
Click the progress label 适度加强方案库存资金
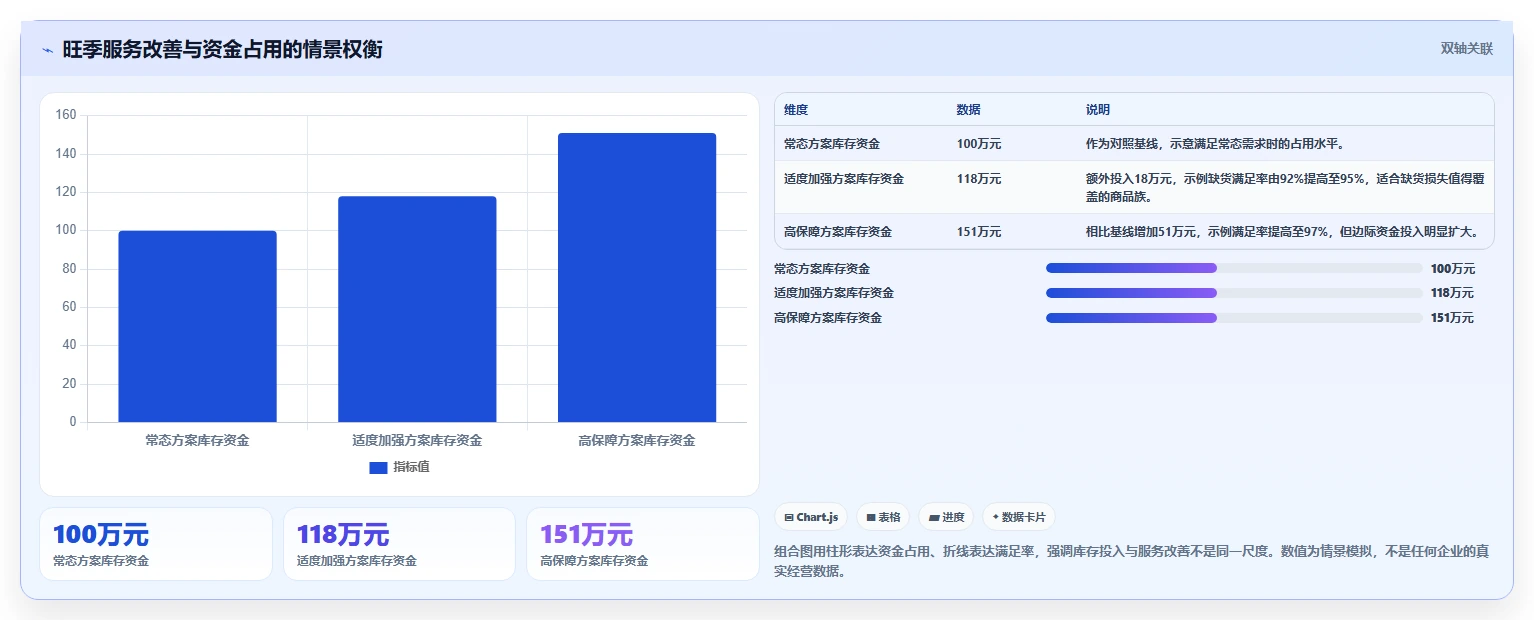click(x=834, y=293)
